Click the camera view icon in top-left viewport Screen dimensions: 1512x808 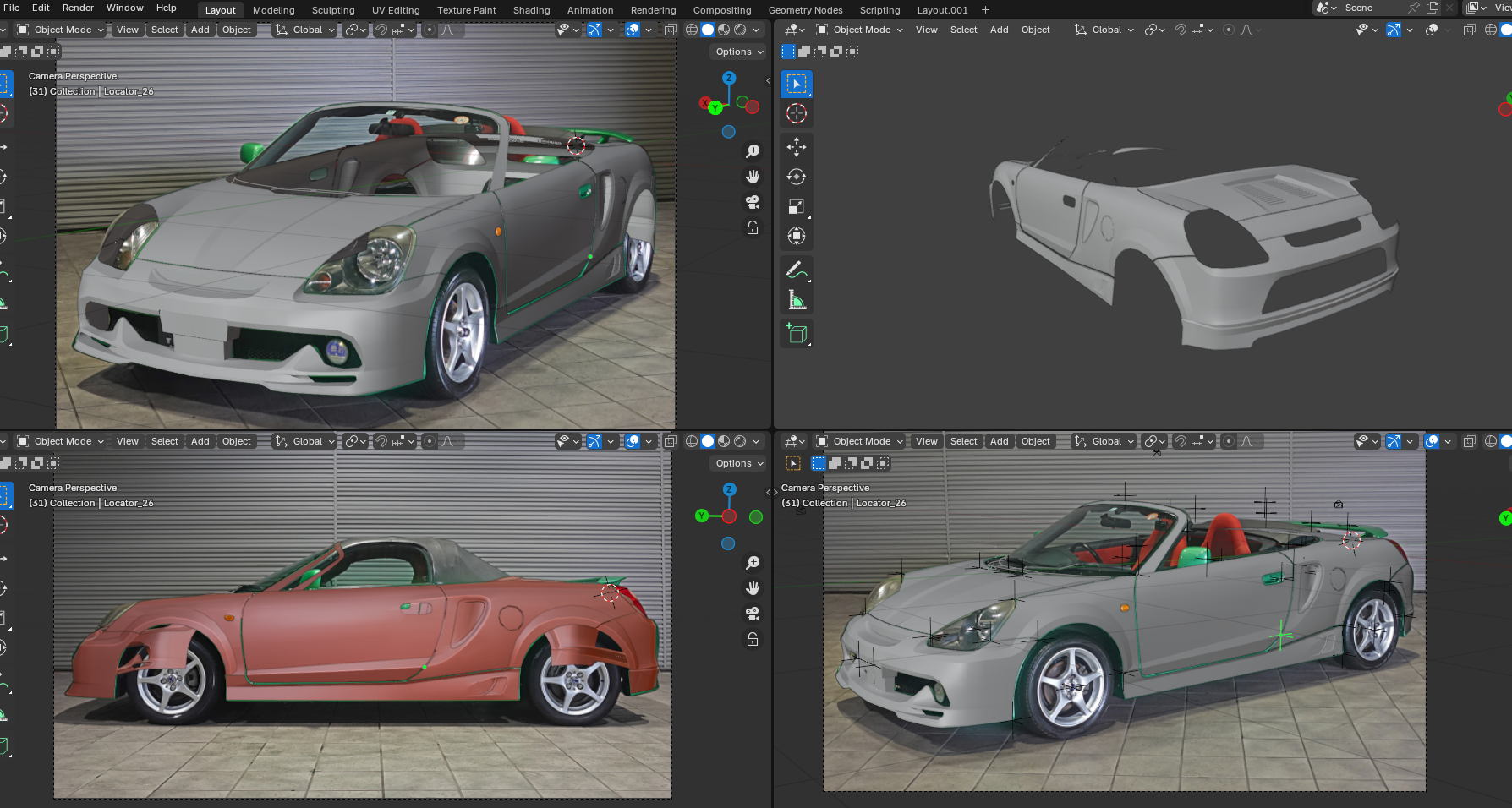point(752,202)
